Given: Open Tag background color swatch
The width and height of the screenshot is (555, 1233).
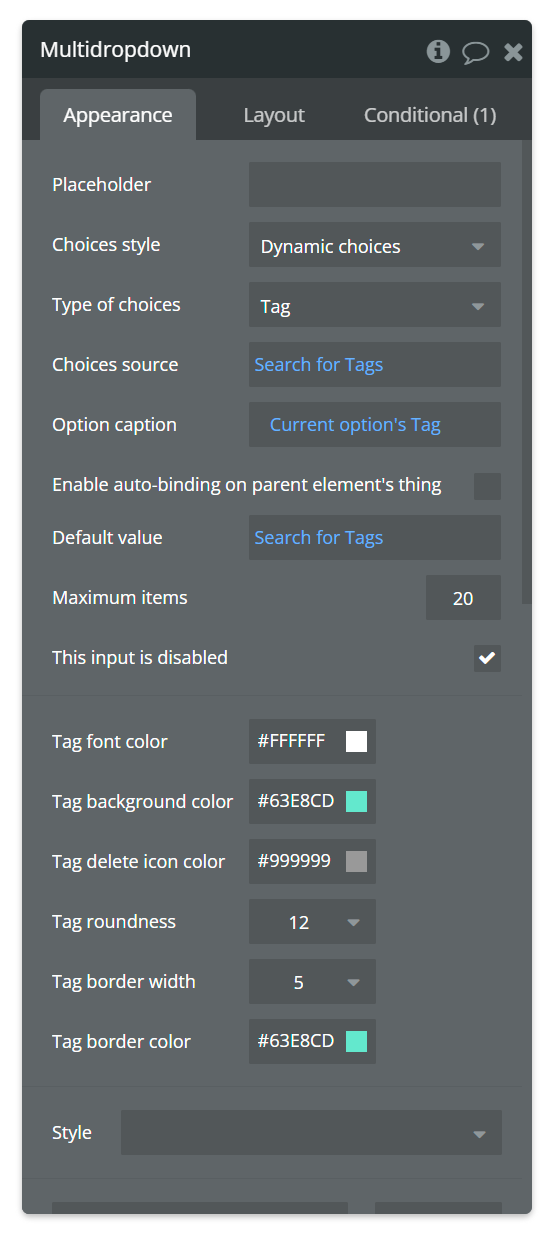Looking at the screenshot, I should coord(356,801).
